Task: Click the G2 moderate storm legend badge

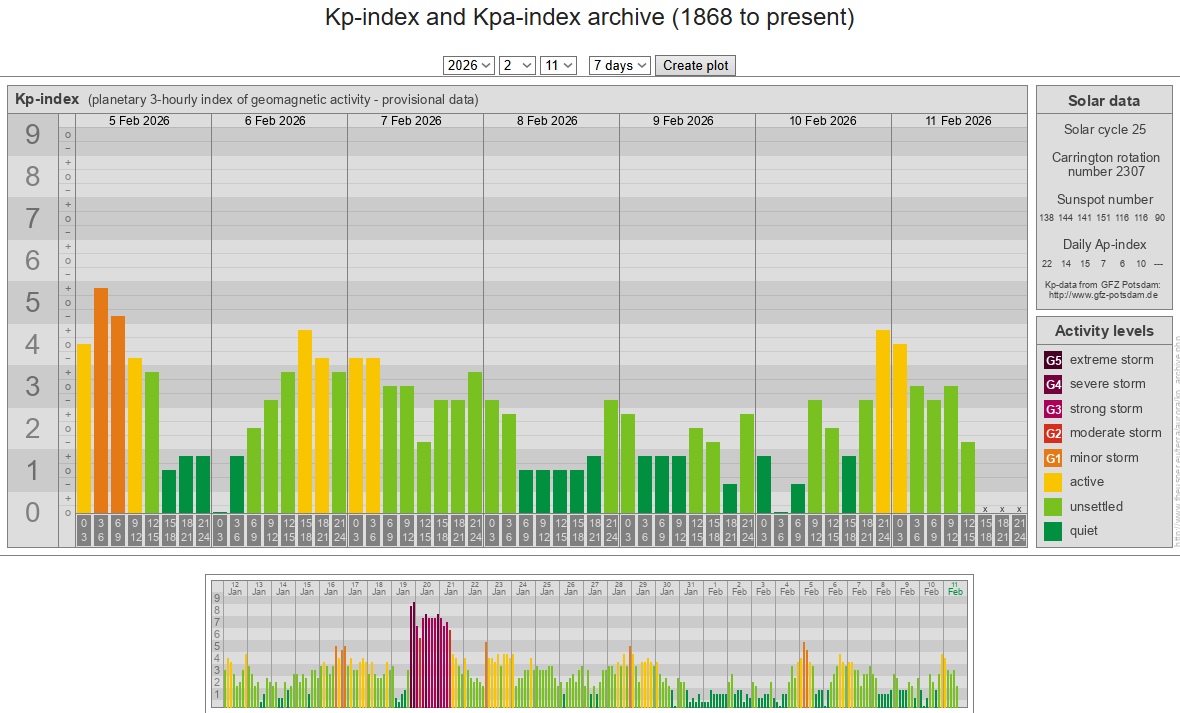Action: click(x=1053, y=433)
